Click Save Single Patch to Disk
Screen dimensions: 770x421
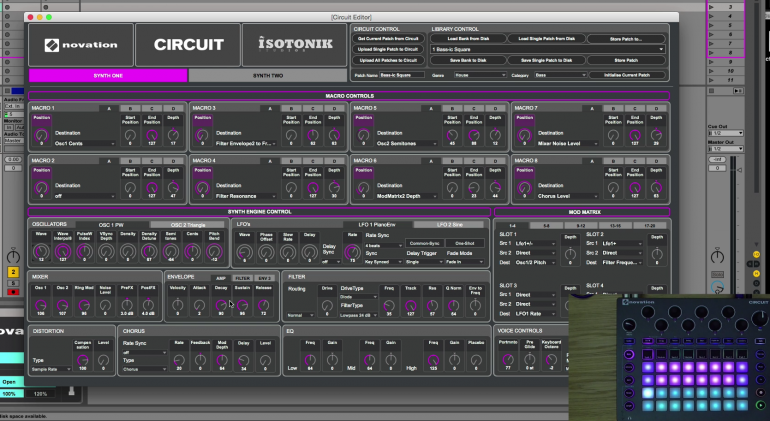click(546, 60)
